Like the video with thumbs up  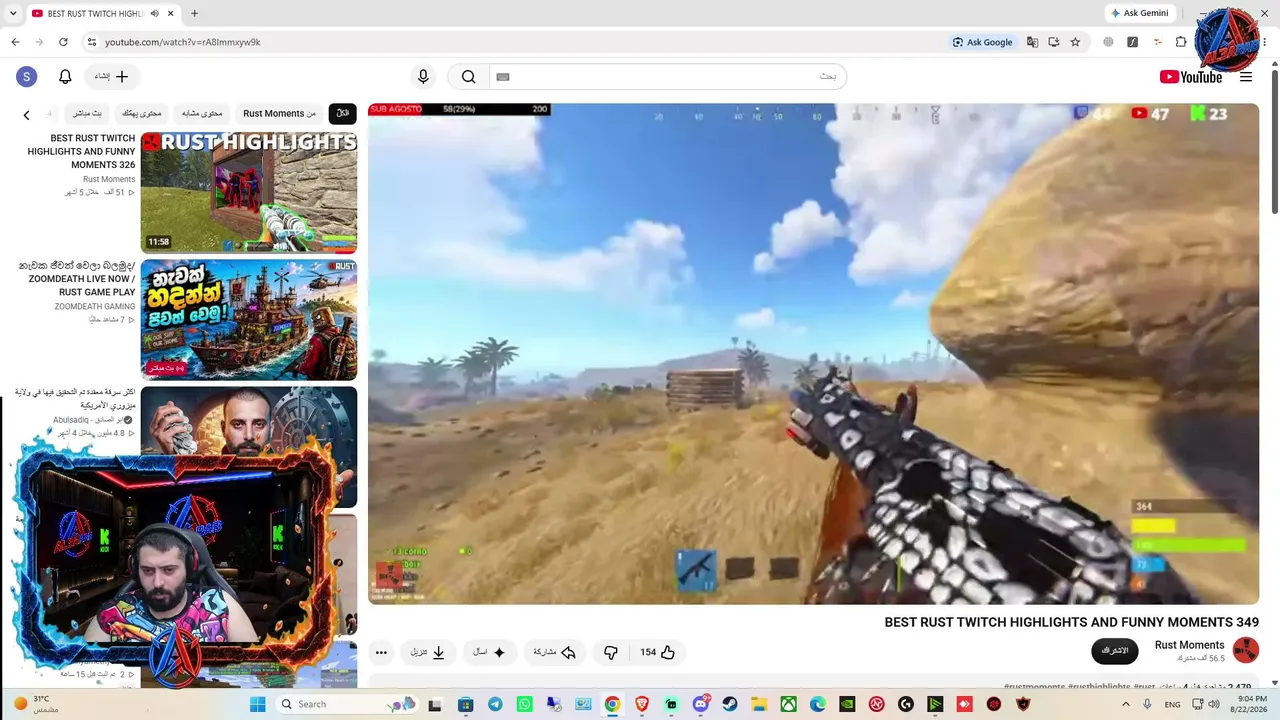(x=658, y=653)
